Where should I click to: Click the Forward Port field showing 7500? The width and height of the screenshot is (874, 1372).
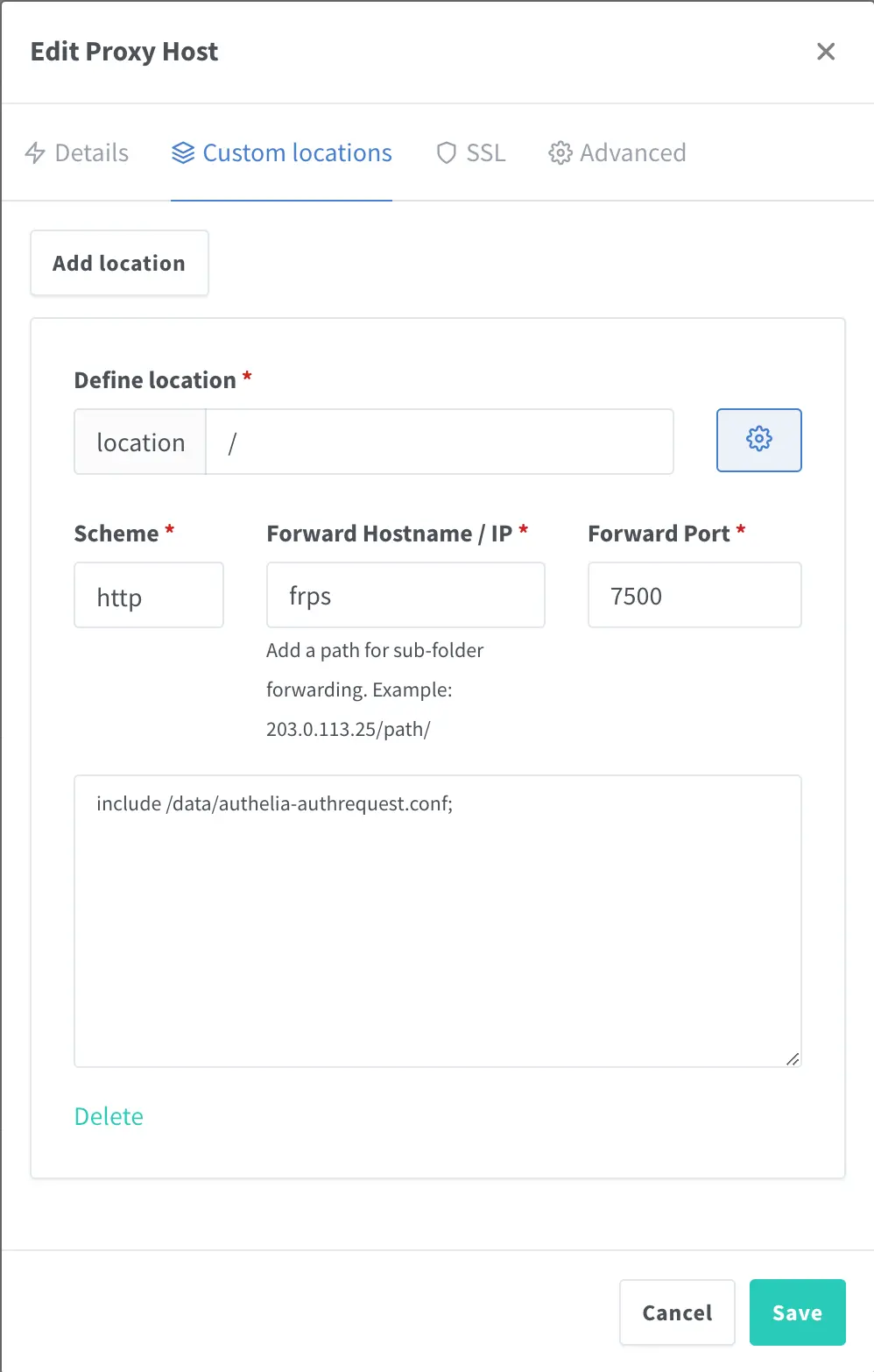point(694,596)
